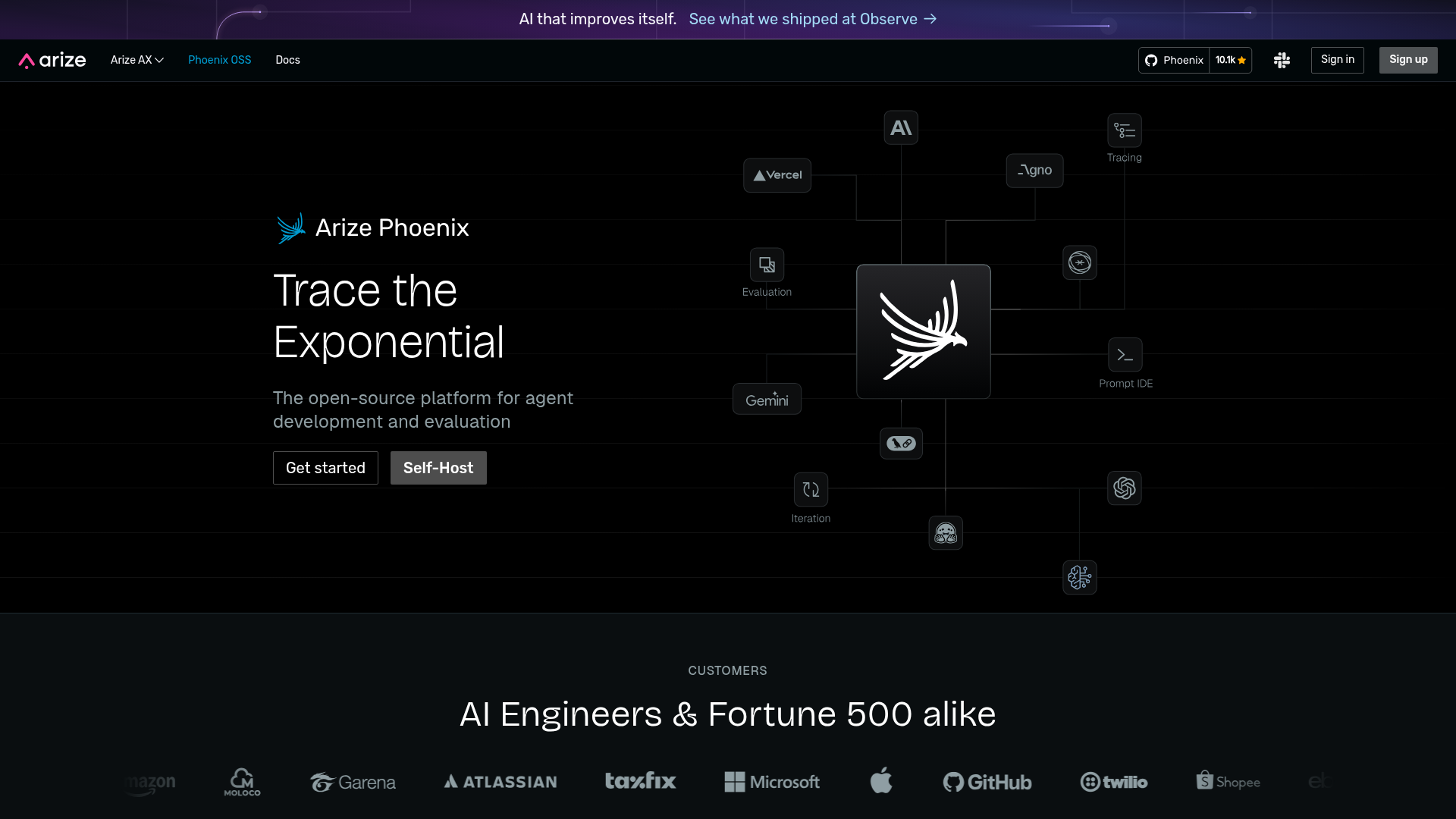Image resolution: width=1456 pixels, height=819 pixels.
Task: Click the pill-shaped logo tile below Phoenix tile
Action: point(901,444)
